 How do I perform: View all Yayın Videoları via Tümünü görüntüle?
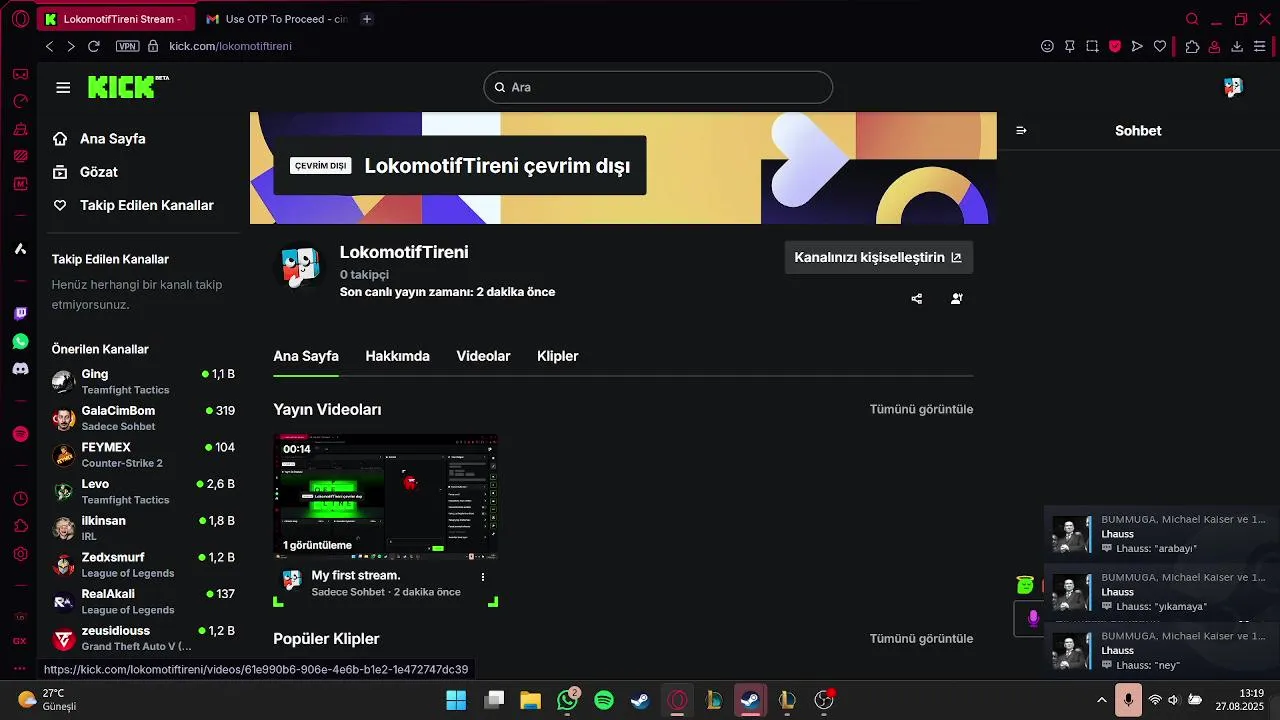[921, 409]
